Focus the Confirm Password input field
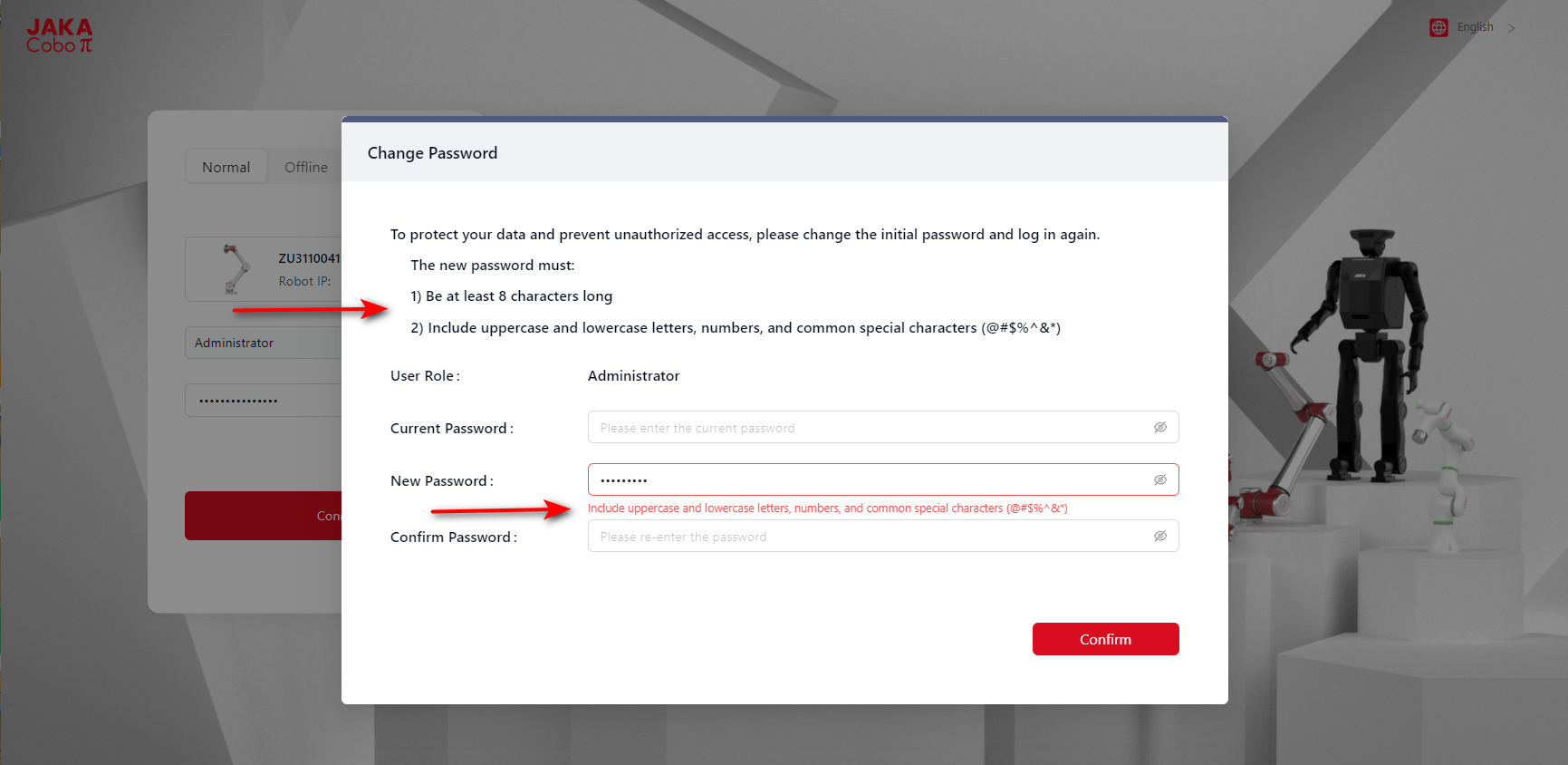The width and height of the screenshot is (1568, 765). (870, 537)
